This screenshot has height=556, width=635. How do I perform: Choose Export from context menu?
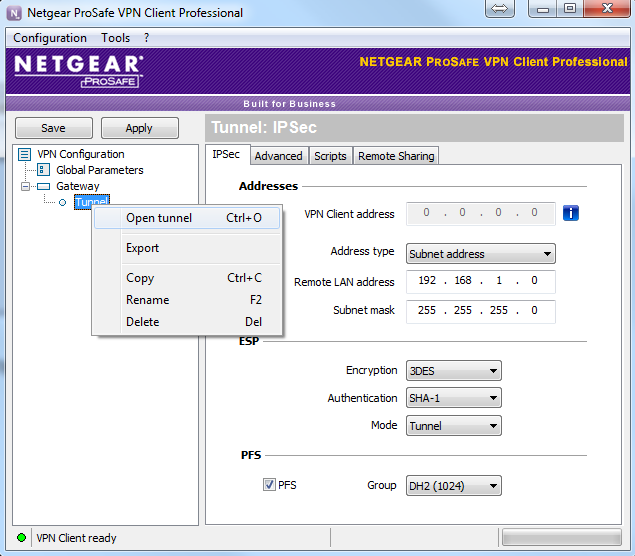tap(187, 248)
